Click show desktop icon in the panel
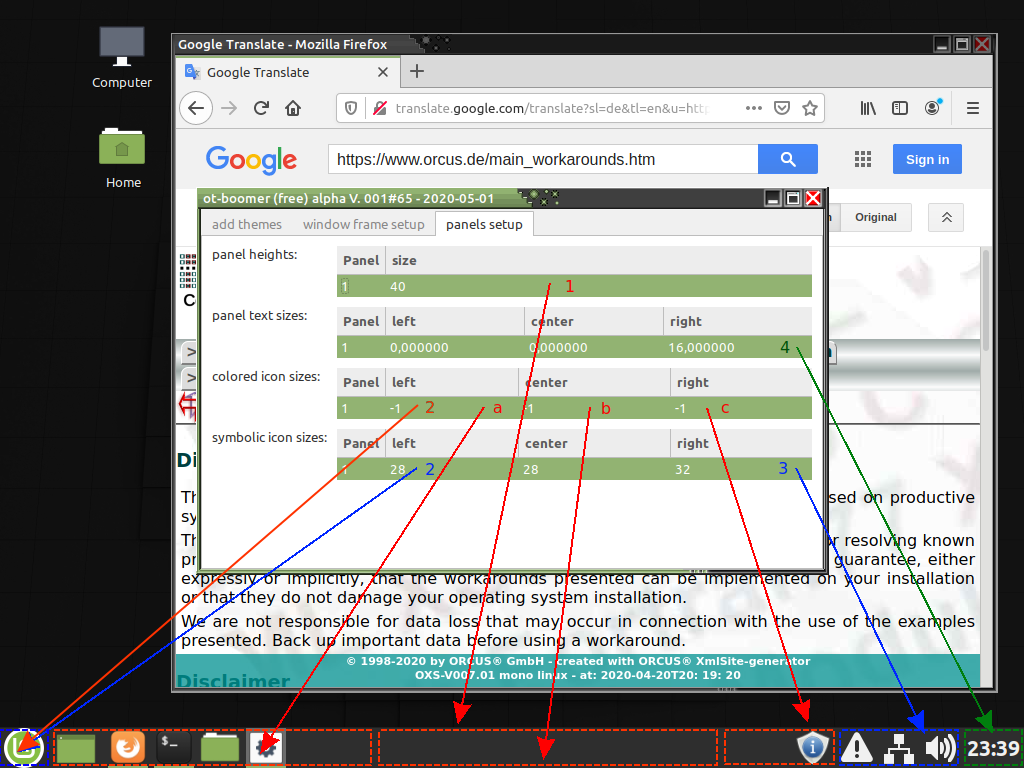 [x=76, y=748]
